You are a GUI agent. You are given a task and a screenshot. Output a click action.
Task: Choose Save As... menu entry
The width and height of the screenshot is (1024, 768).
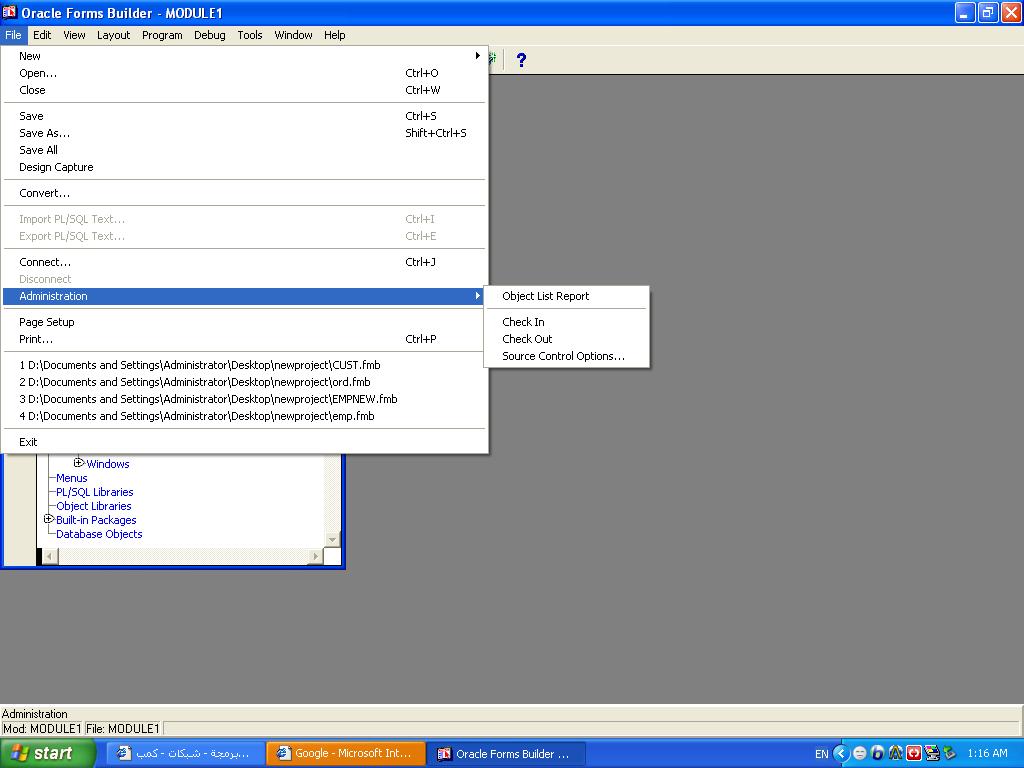coord(245,133)
